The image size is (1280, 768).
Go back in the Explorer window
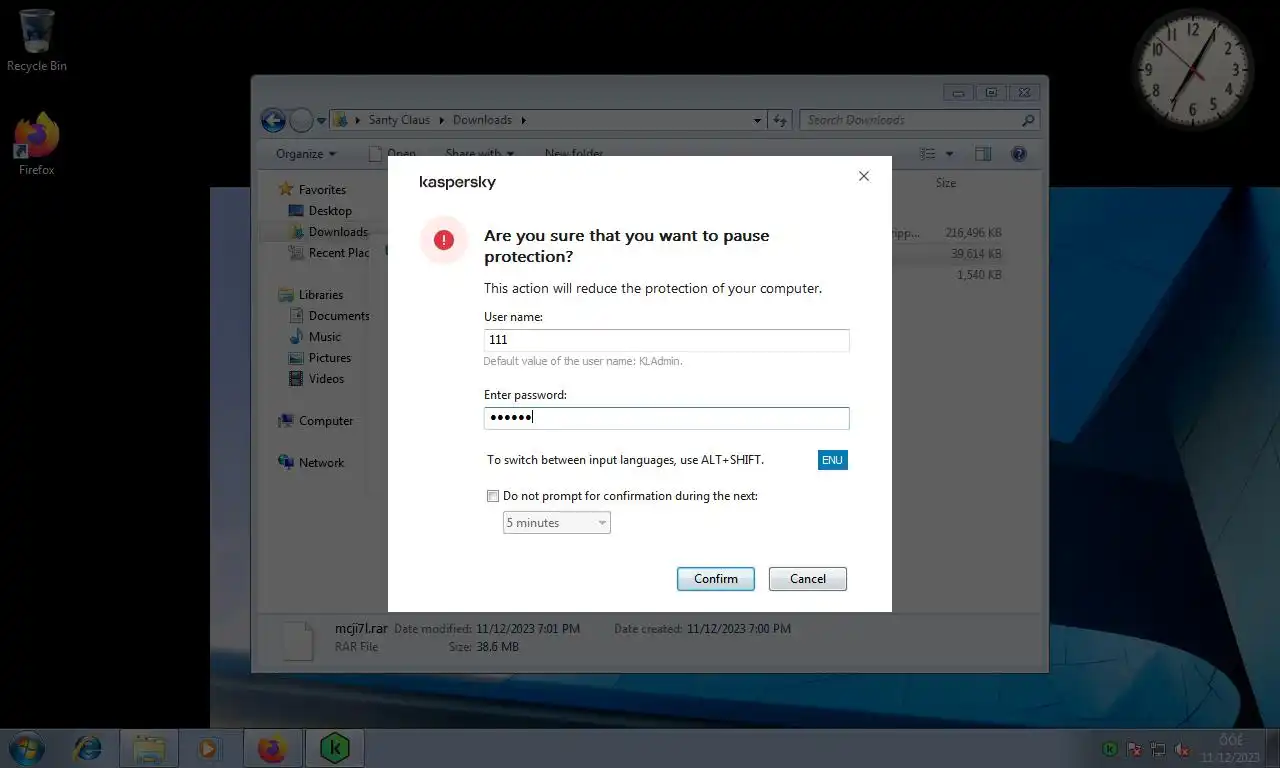click(273, 120)
